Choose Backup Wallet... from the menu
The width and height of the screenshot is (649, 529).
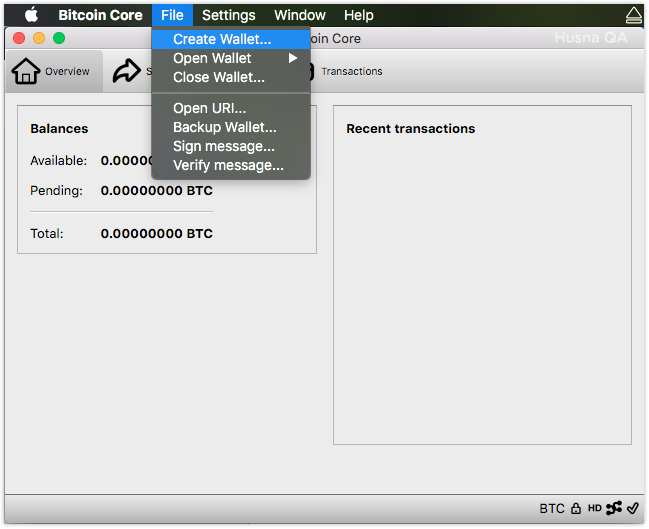point(231,127)
